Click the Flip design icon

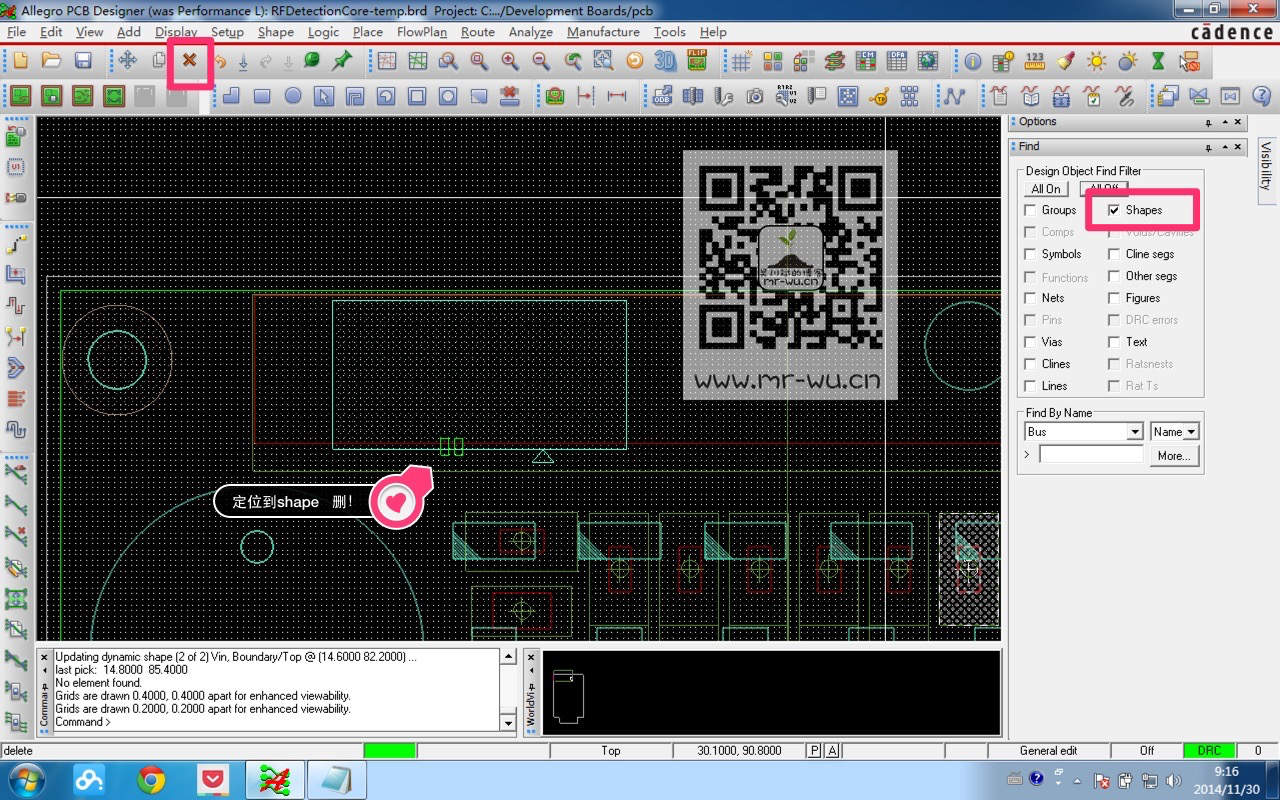[x=697, y=61]
